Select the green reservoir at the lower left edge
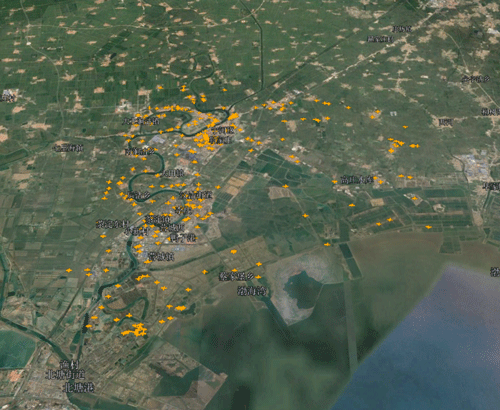The image size is (500, 410). click(15, 349)
